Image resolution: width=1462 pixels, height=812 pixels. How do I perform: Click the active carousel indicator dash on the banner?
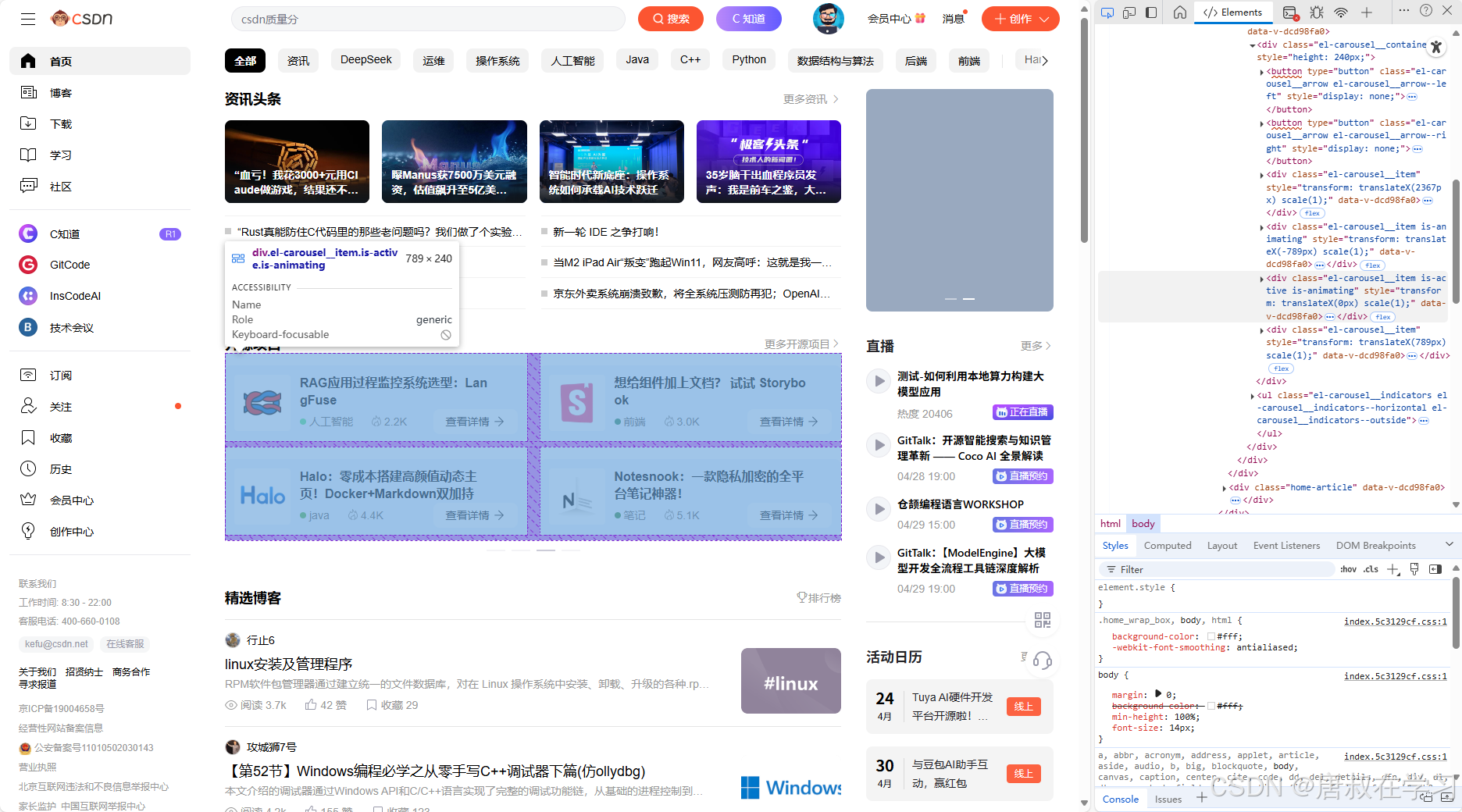[968, 299]
